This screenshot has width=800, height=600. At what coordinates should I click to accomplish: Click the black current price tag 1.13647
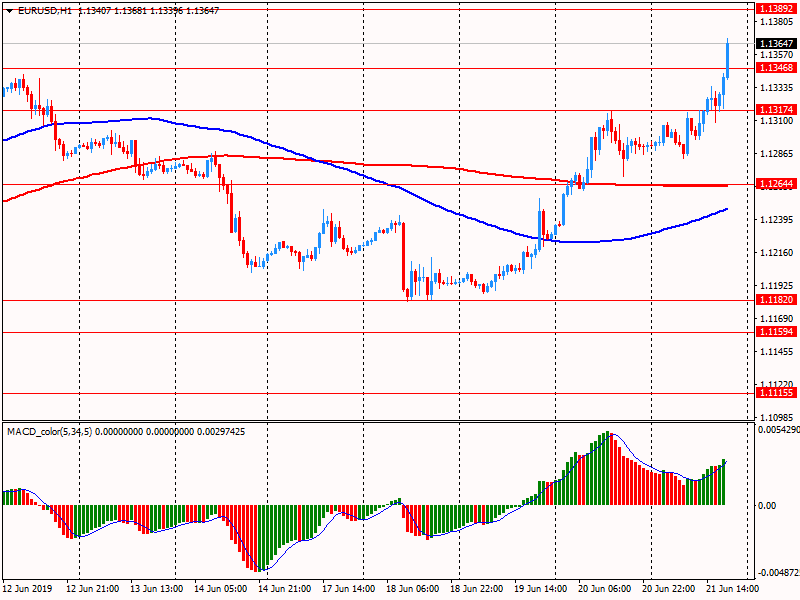click(x=776, y=44)
